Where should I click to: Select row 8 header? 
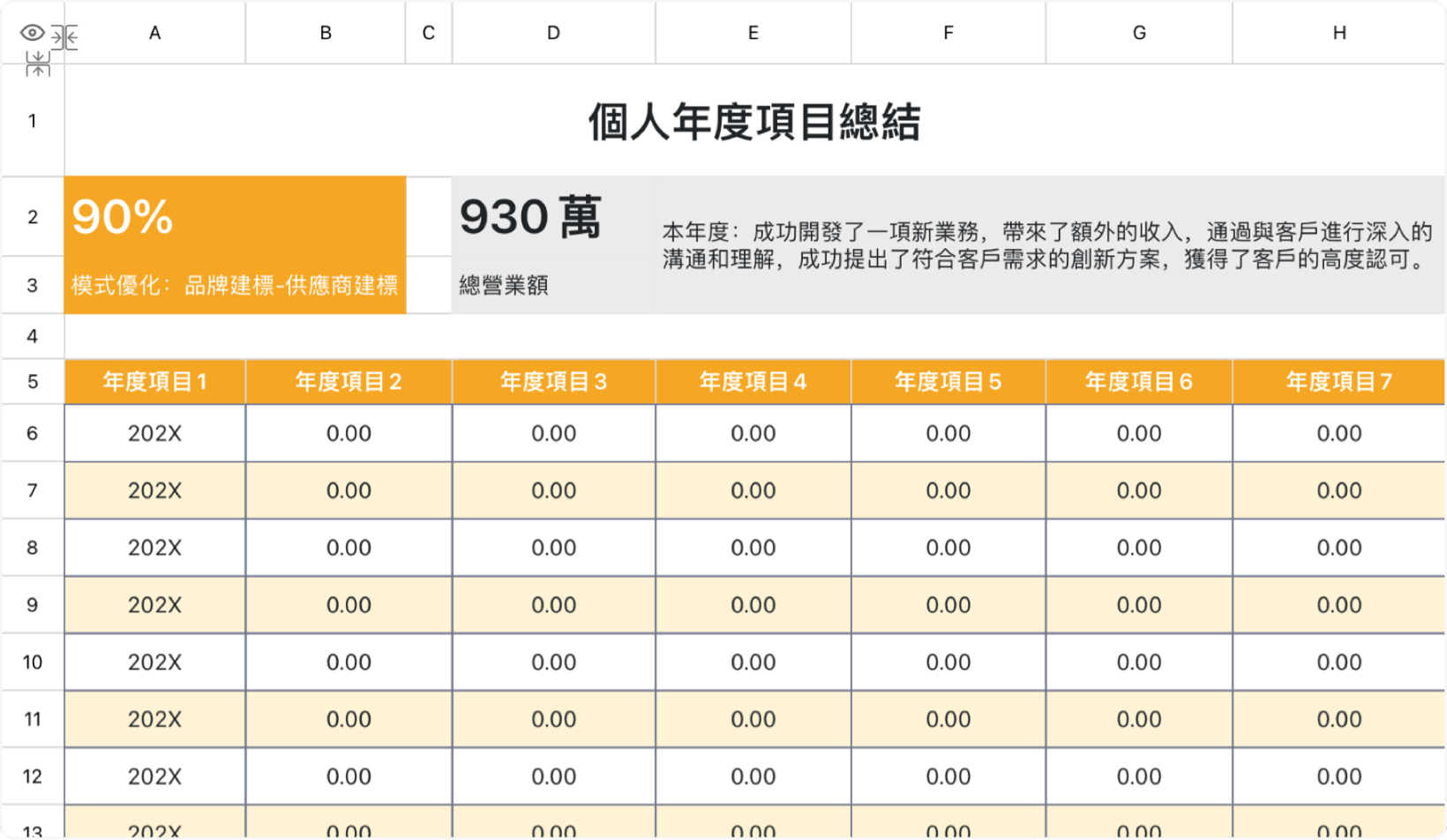[x=33, y=548]
